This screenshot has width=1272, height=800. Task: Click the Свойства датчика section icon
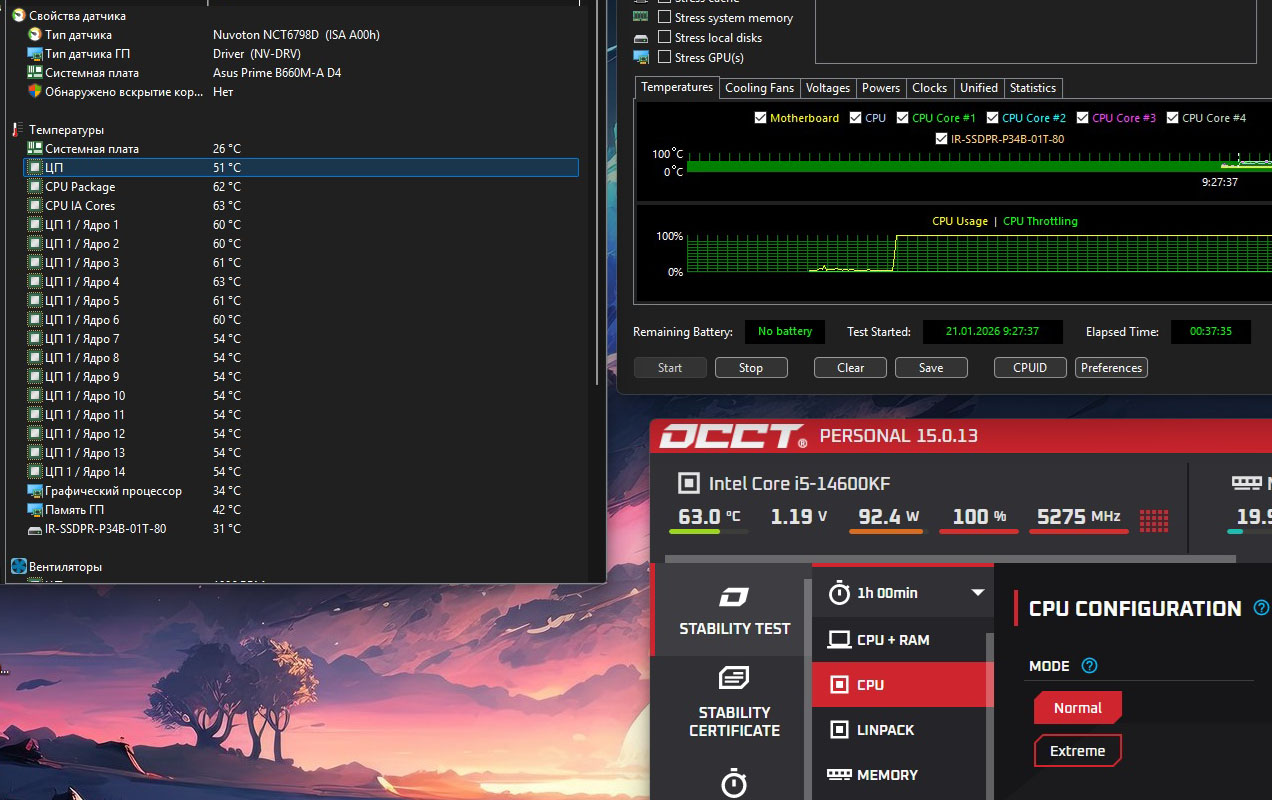pyautogui.click(x=18, y=16)
